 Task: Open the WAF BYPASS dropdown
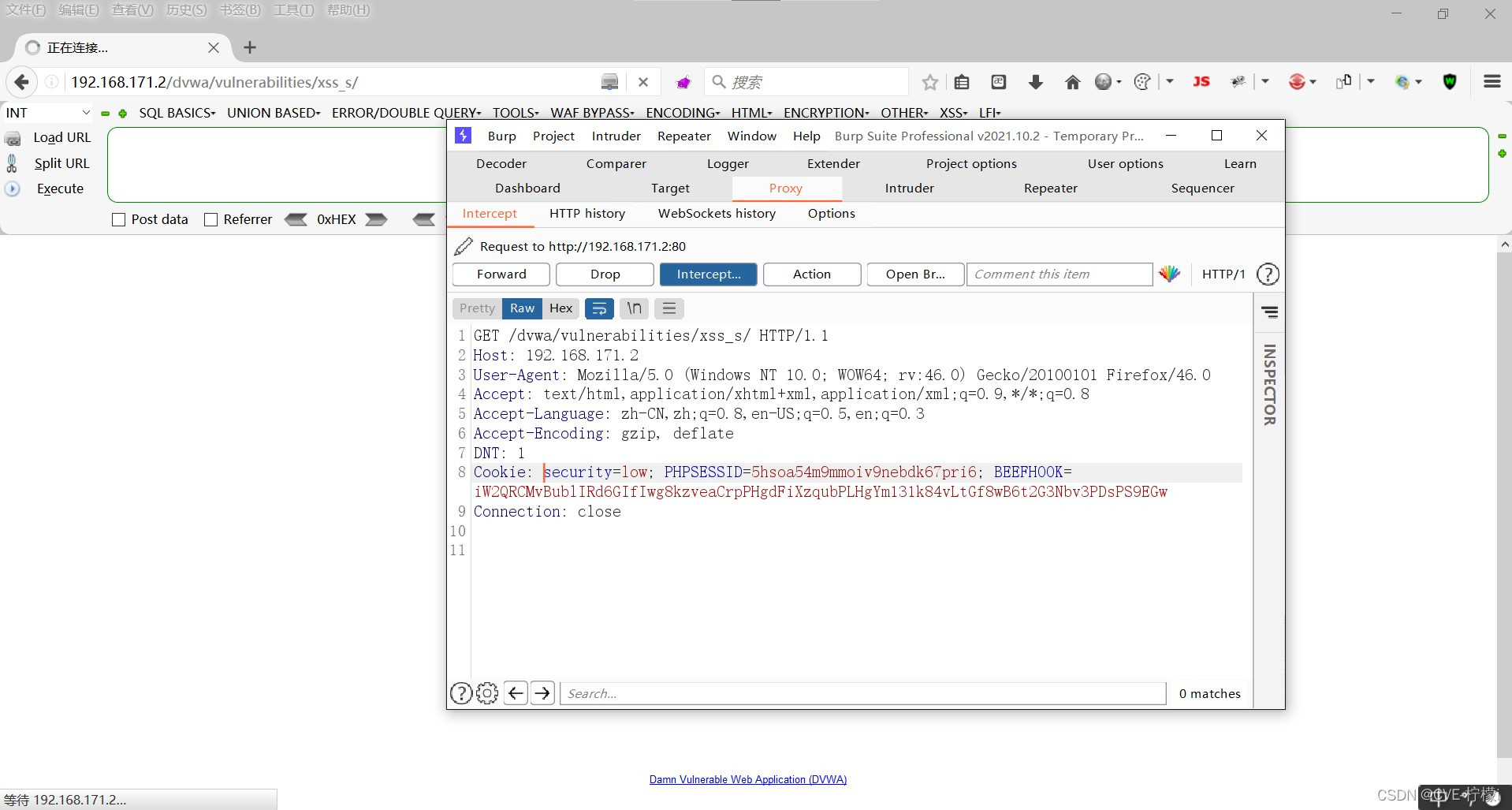pos(592,114)
